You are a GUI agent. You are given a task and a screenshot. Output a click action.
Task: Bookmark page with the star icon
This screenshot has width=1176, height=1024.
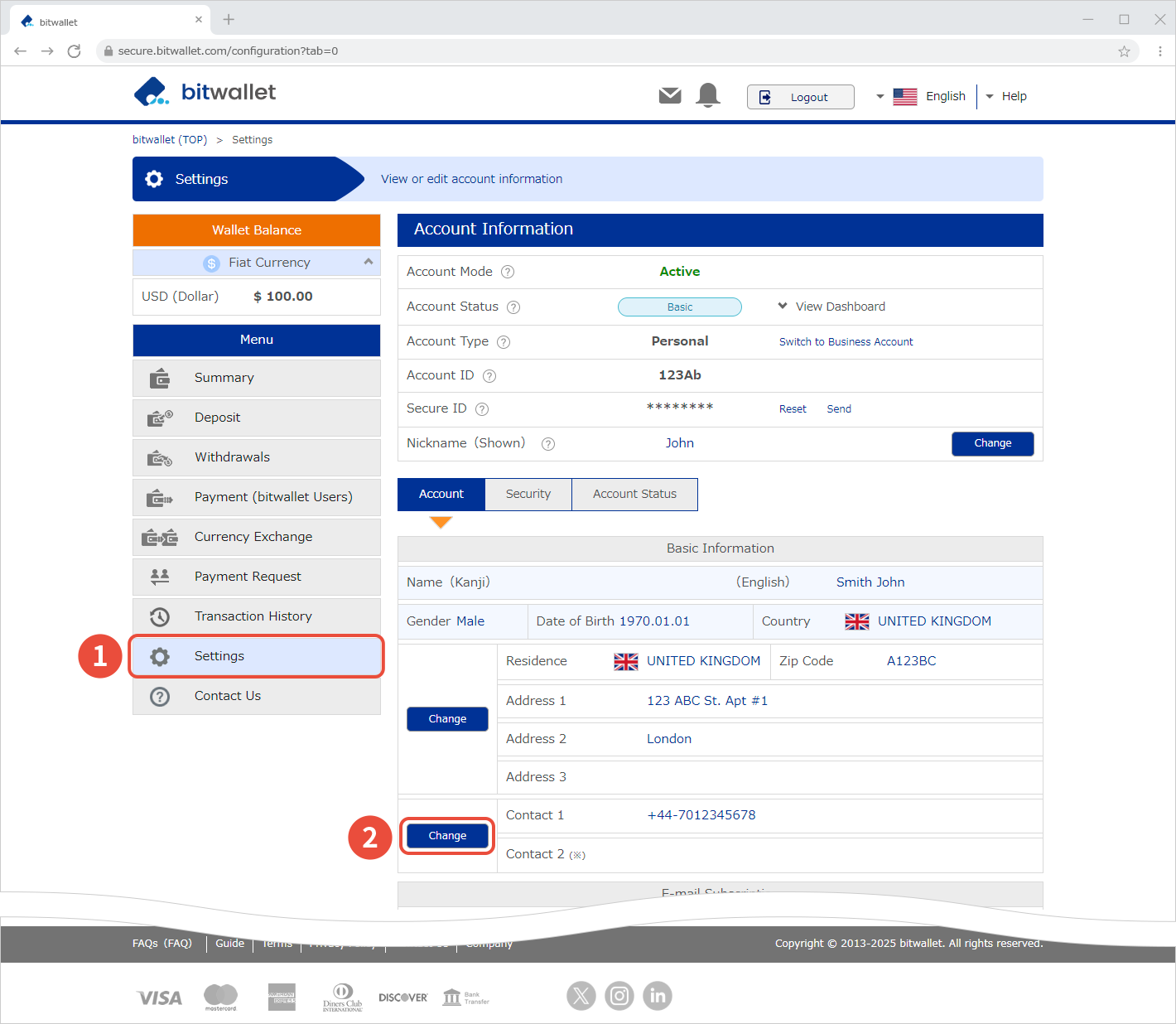[x=1124, y=51]
